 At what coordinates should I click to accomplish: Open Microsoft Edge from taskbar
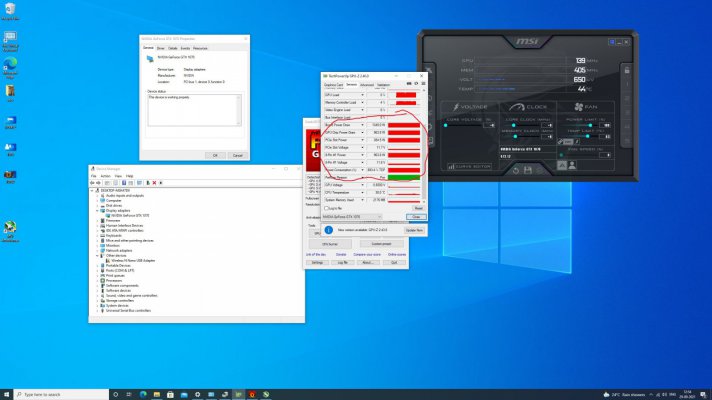pos(143,394)
